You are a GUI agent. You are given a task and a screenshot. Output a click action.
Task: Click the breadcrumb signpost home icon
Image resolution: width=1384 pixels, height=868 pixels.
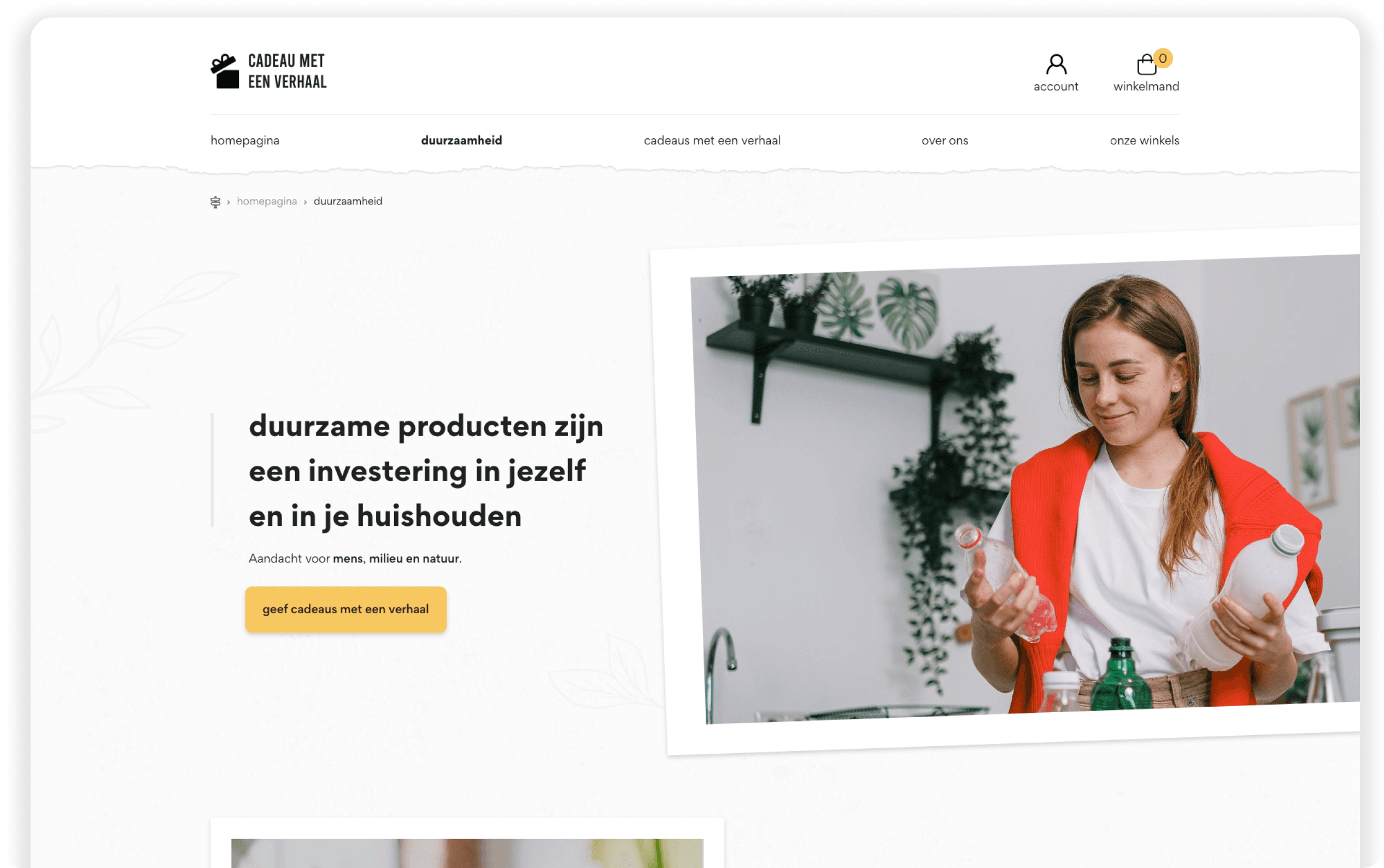click(215, 202)
